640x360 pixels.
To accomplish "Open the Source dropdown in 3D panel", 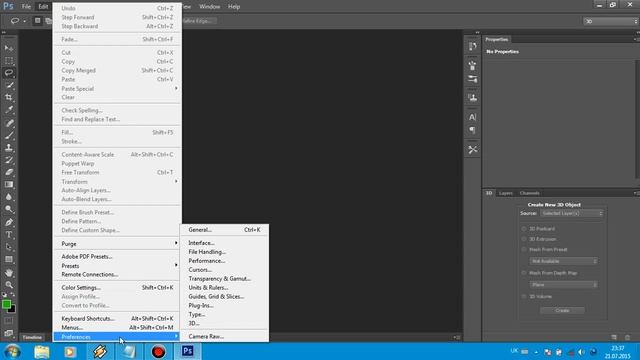I will [x=571, y=213].
